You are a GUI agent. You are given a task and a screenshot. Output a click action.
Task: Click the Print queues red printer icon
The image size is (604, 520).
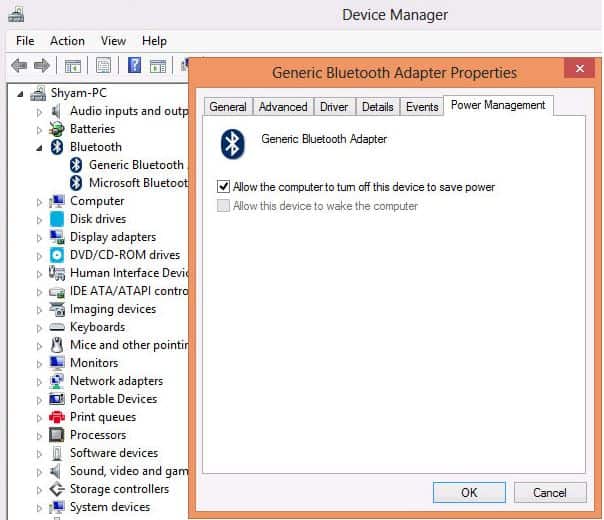(57, 417)
